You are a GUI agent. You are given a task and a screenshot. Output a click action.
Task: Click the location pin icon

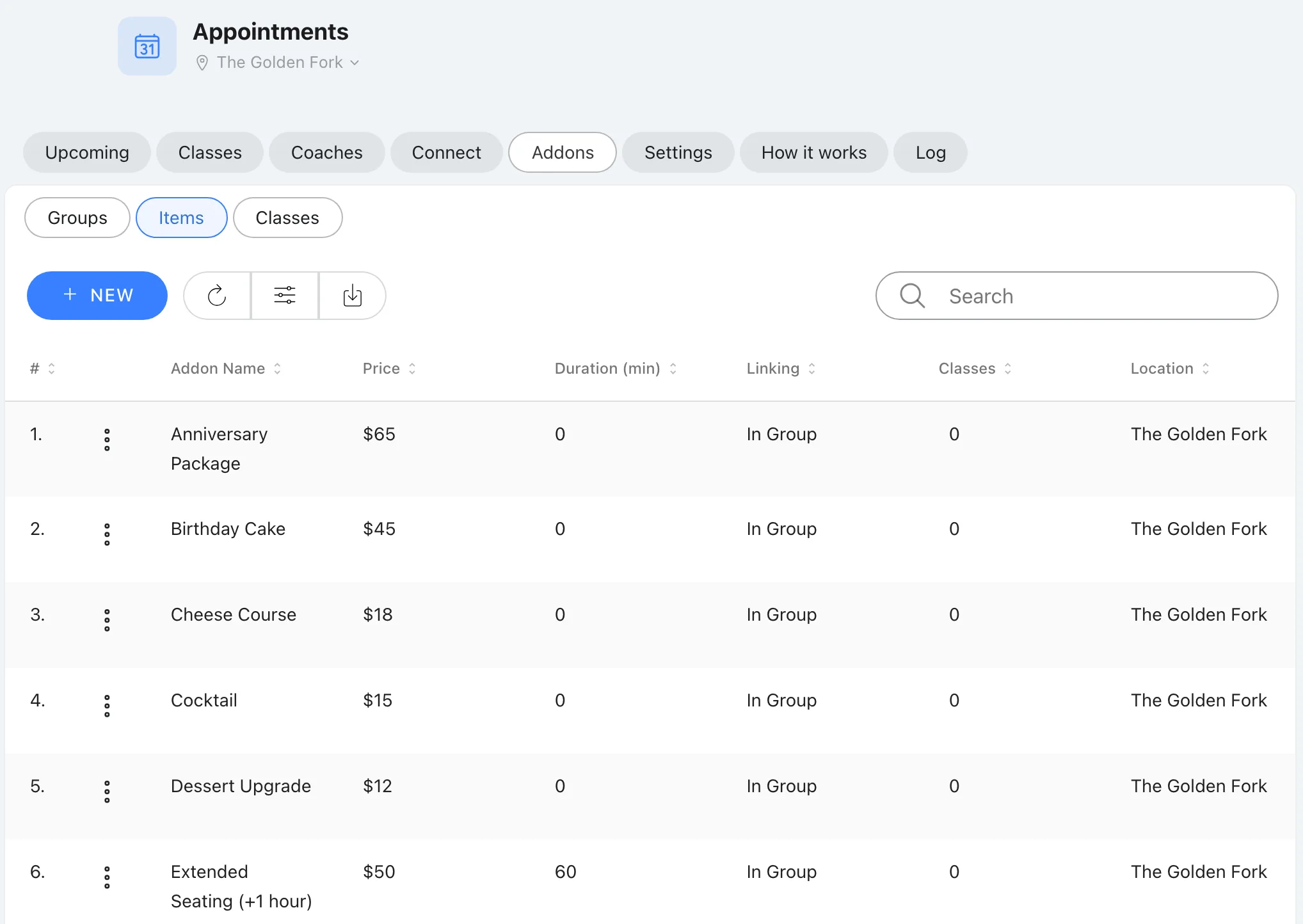tap(202, 63)
